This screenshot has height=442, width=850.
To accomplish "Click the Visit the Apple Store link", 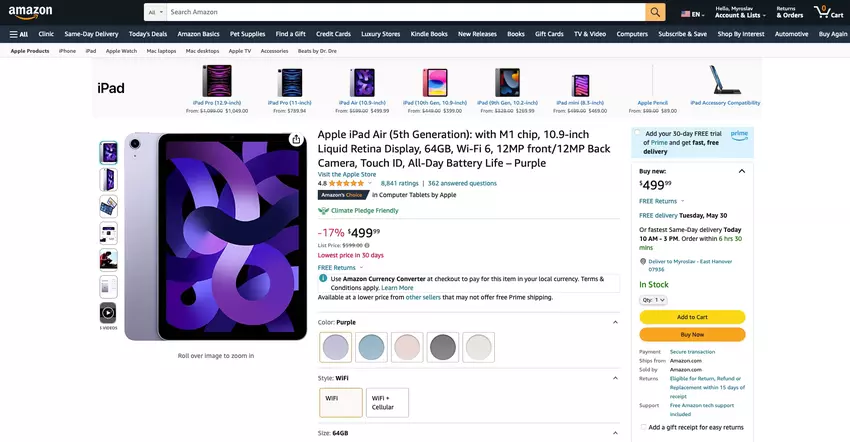I will 347,174.
